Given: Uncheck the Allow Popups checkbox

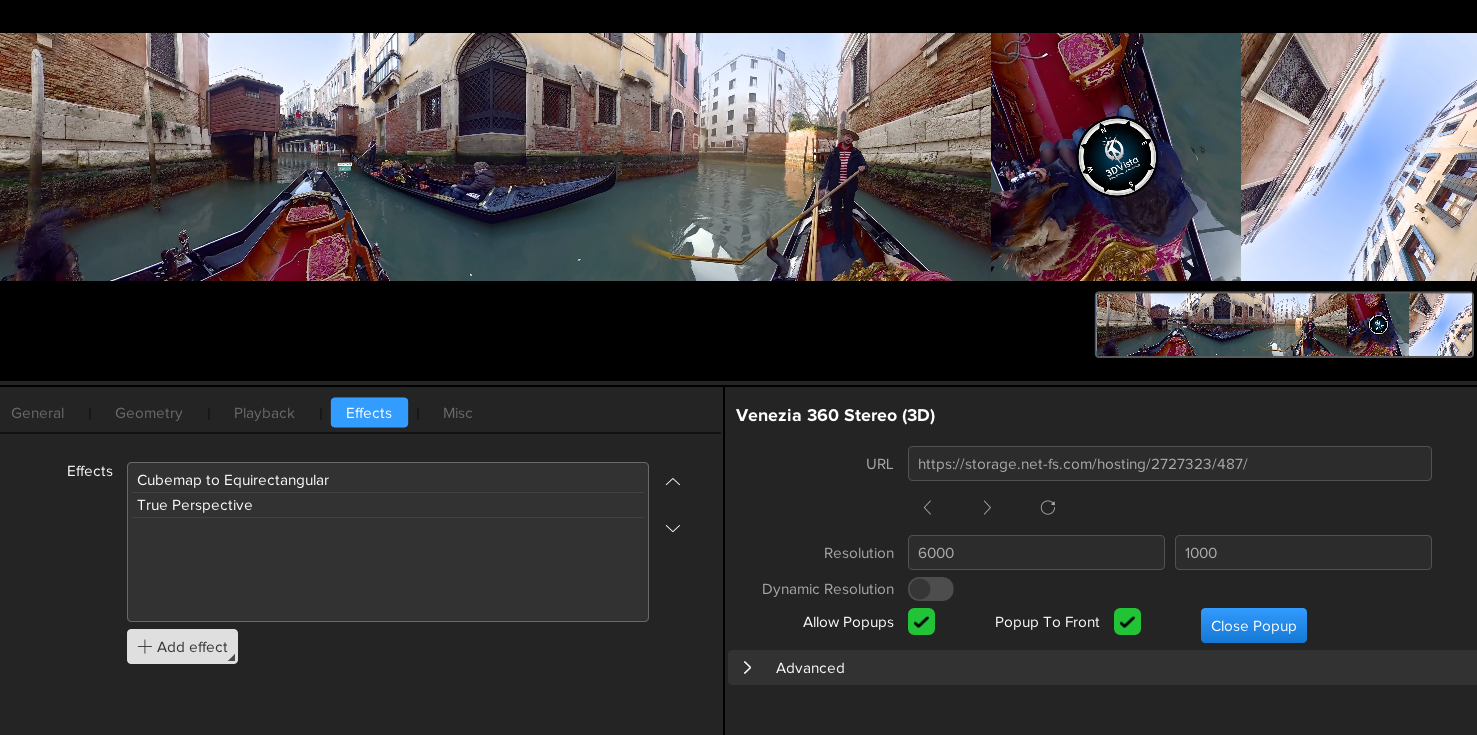Looking at the screenshot, I should click(x=921, y=622).
